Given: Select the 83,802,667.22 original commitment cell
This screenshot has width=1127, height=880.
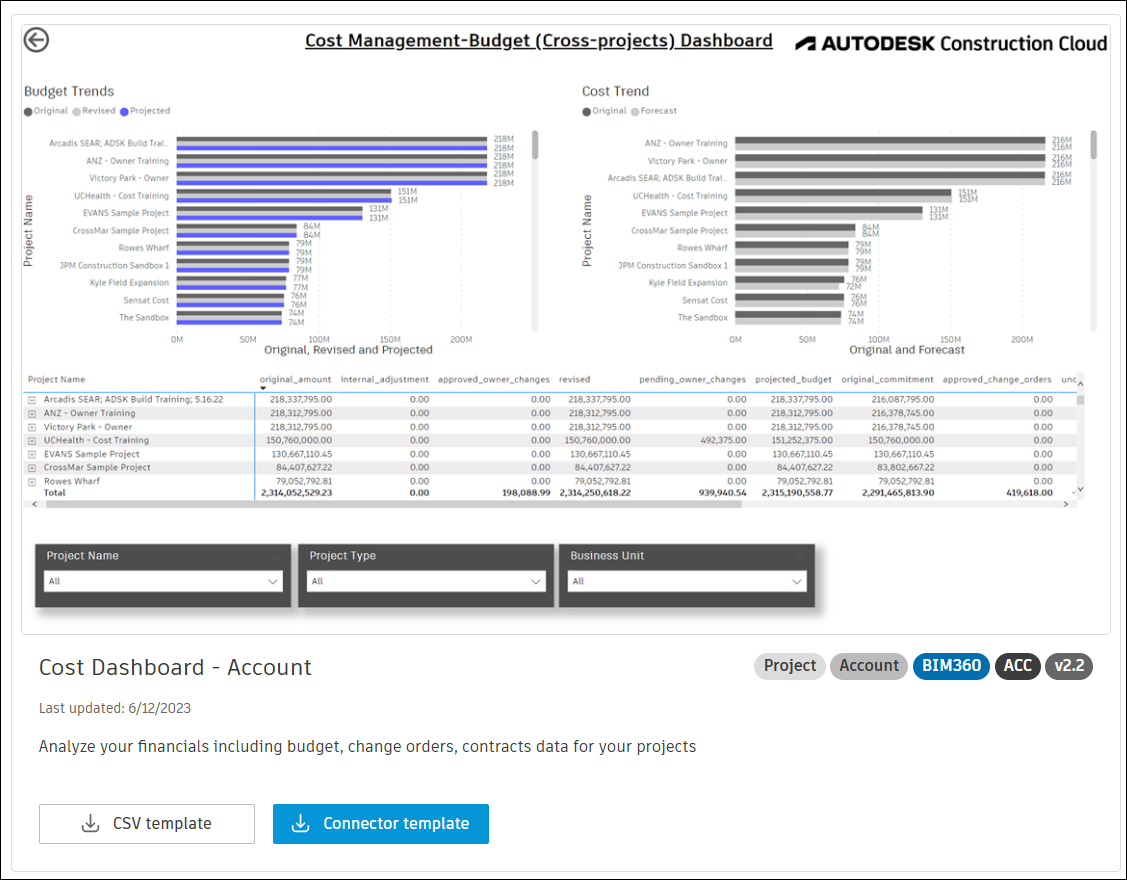Looking at the screenshot, I should click(x=906, y=468).
